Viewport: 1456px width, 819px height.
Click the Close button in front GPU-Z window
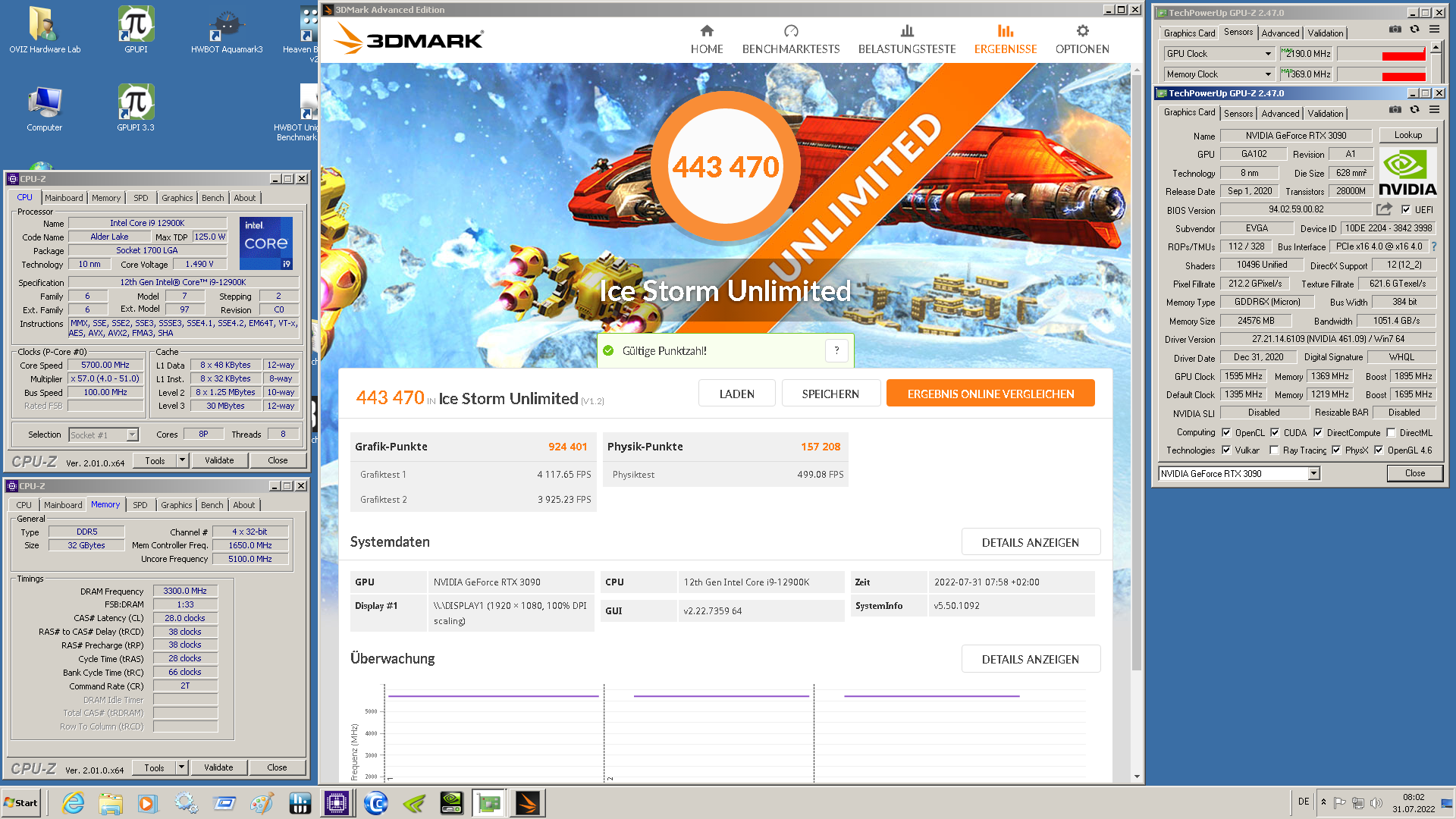(1414, 473)
